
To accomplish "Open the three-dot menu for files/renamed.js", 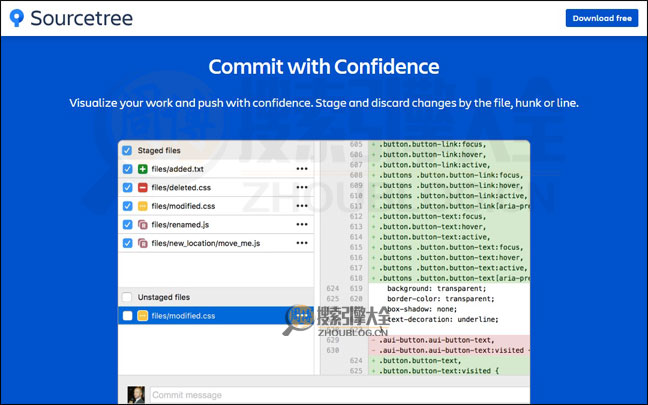I will [x=302, y=224].
